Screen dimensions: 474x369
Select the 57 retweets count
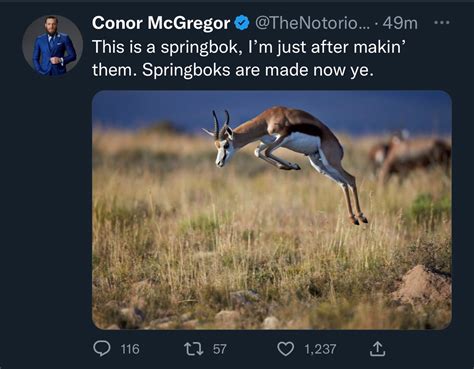(220, 349)
